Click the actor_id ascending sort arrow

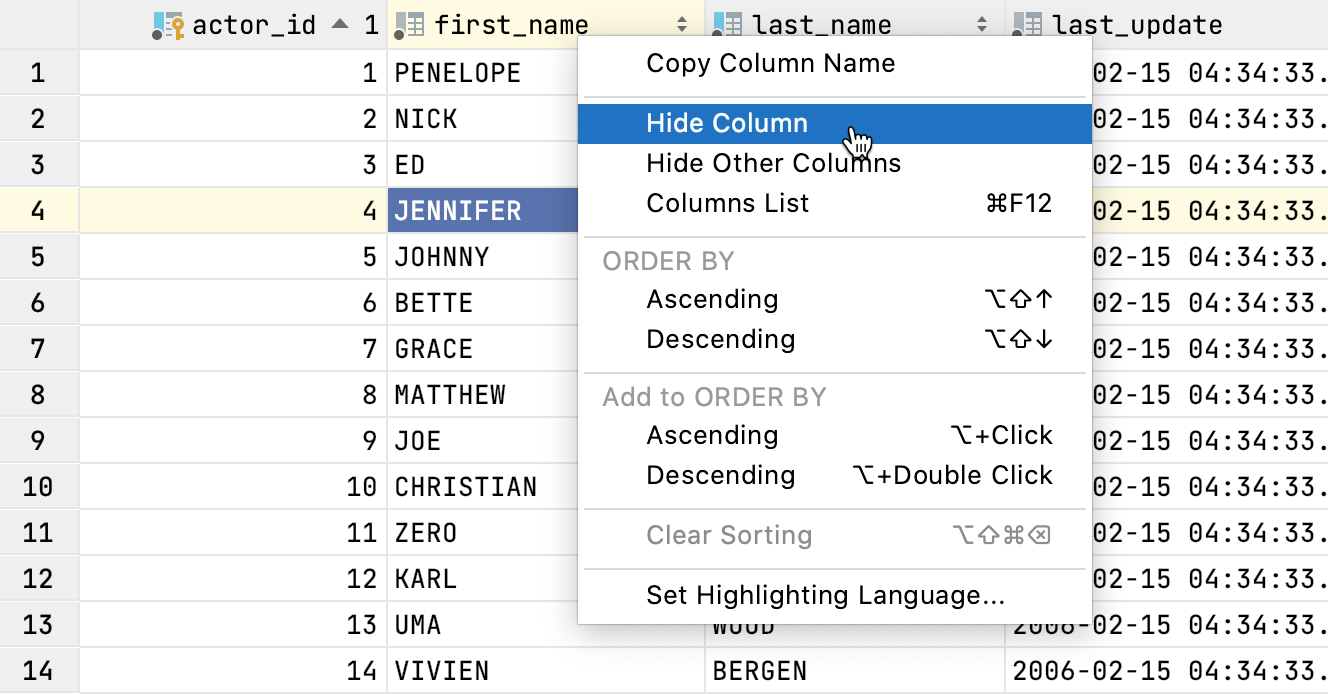[341, 24]
